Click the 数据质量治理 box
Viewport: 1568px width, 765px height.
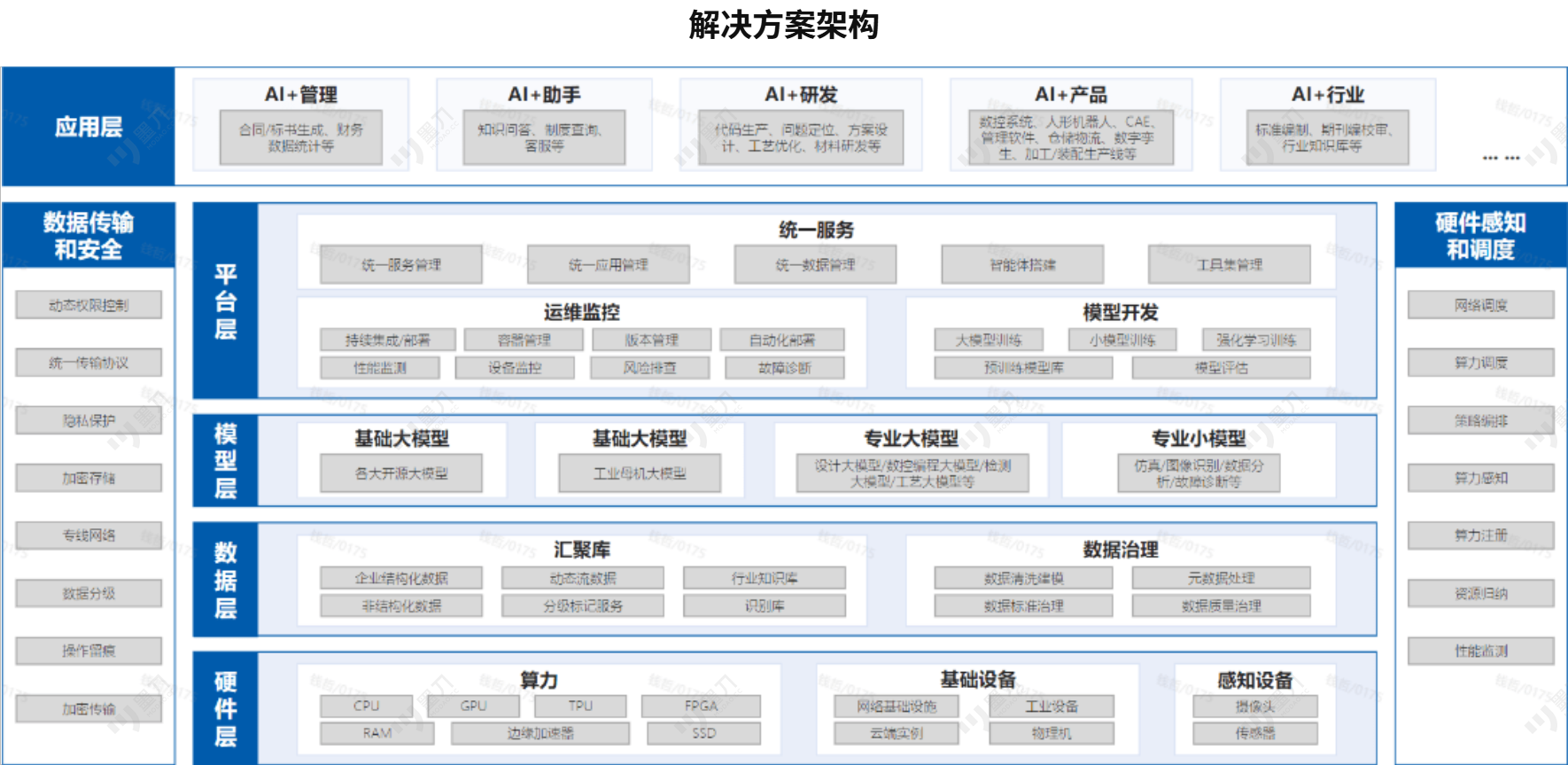coord(1221,605)
